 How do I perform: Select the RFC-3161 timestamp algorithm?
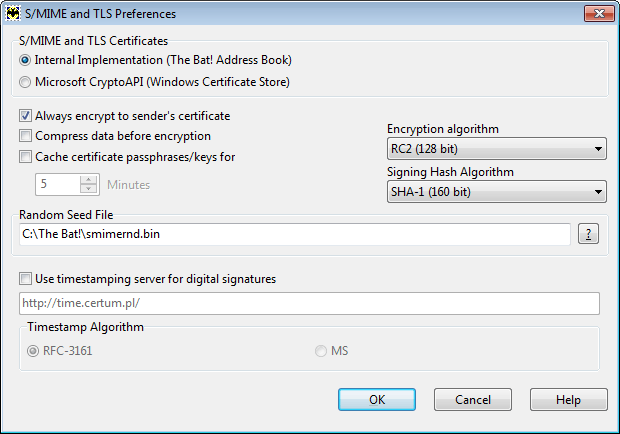click(x=33, y=351)
